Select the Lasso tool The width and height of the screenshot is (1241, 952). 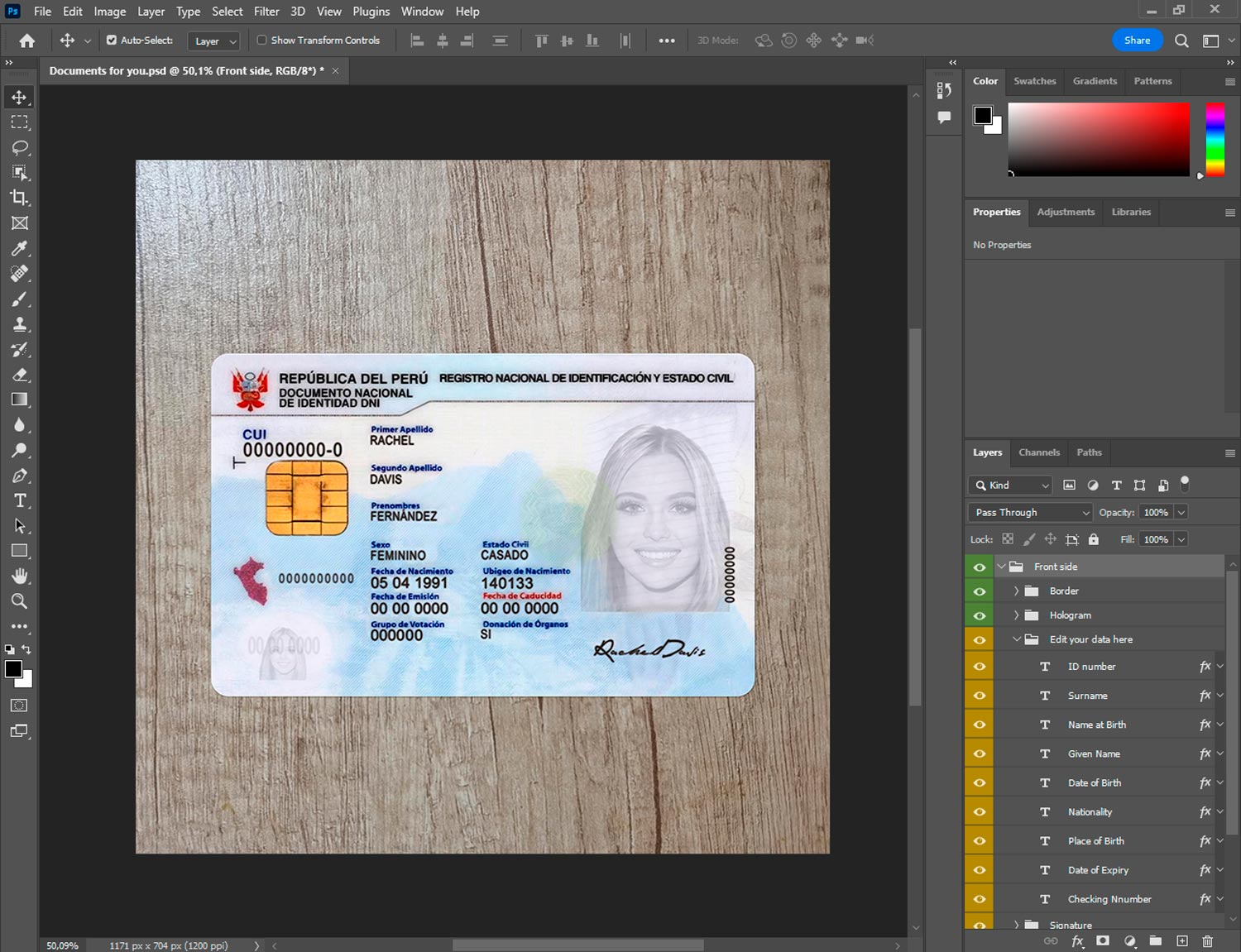(x=19, y=147)
